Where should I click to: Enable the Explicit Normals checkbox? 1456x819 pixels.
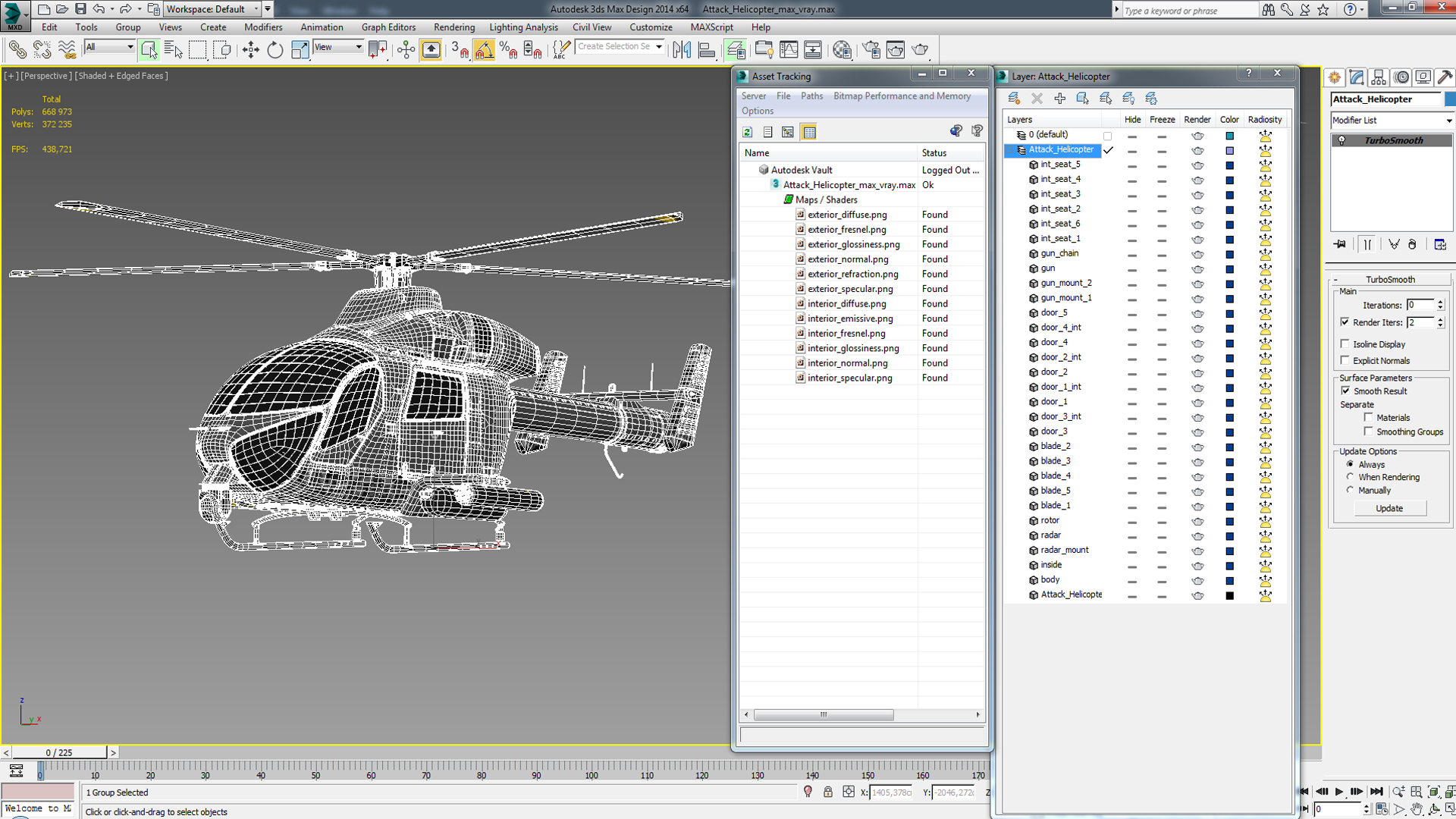click(x=1345, y=360)
